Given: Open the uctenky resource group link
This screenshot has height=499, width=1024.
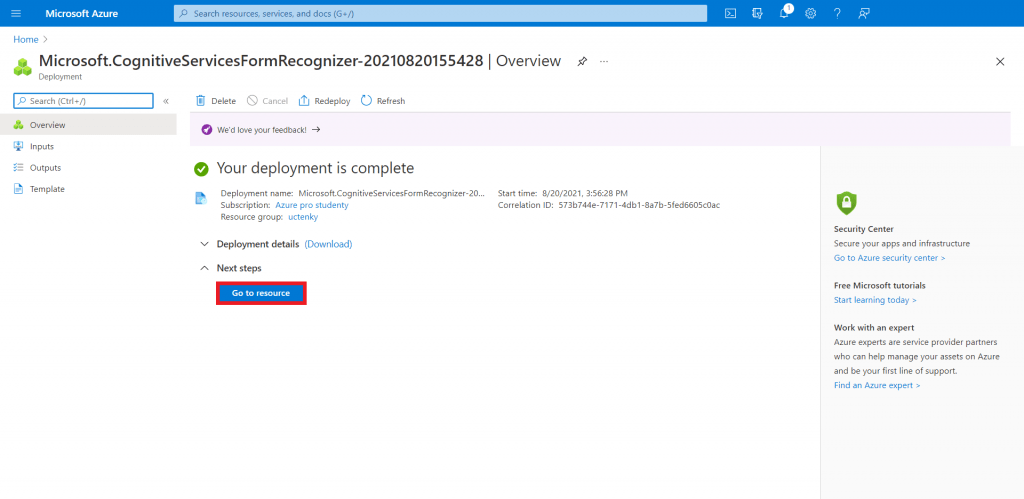Looking at the screenshot, I should [303, 217].
